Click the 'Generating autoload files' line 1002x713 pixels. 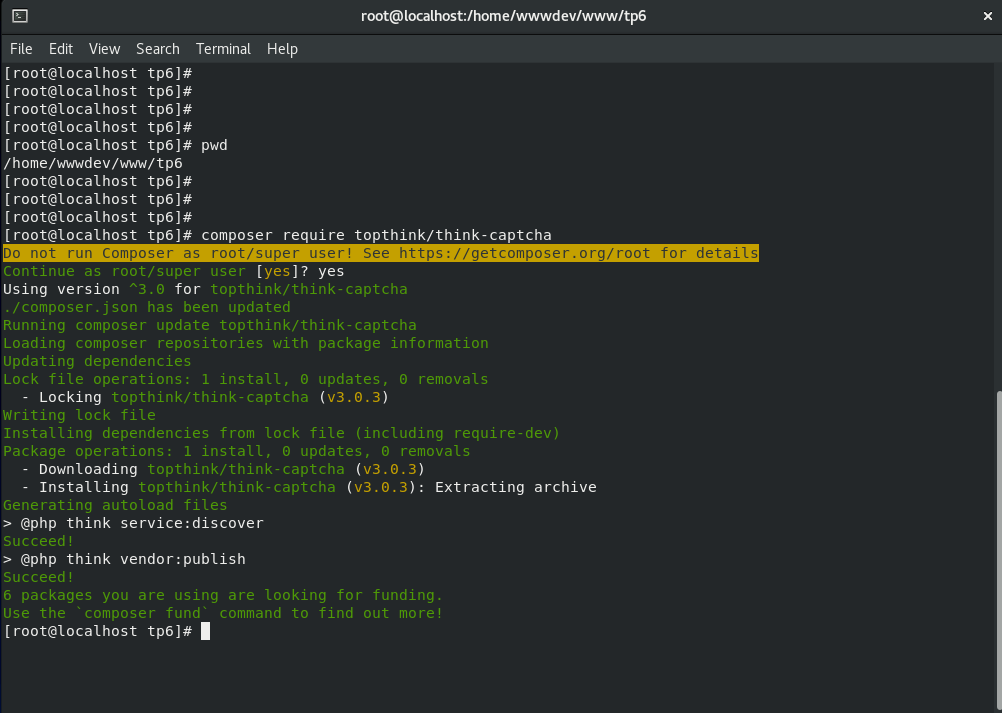[115, 505]
